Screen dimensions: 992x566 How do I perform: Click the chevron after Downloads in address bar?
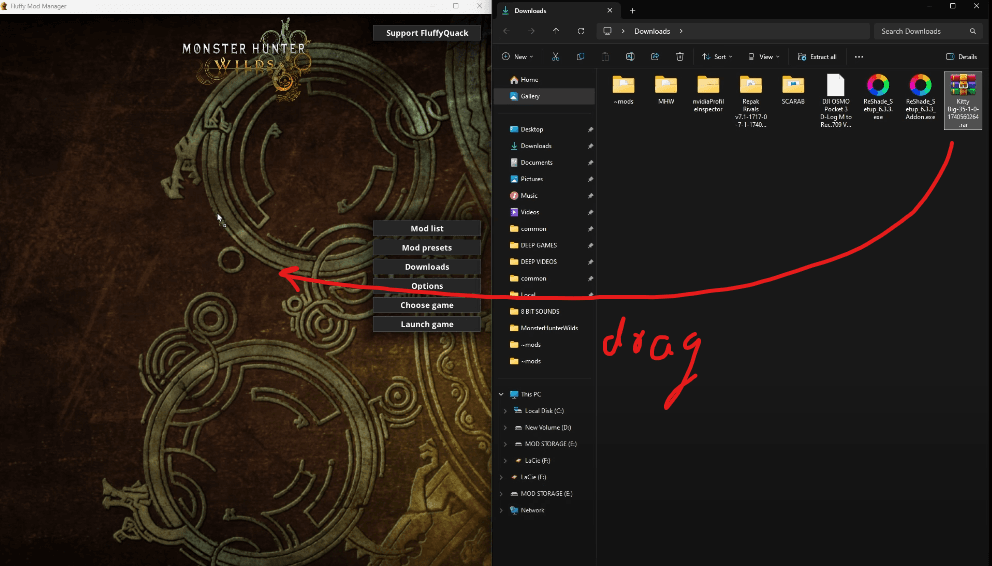click(681, 31)
